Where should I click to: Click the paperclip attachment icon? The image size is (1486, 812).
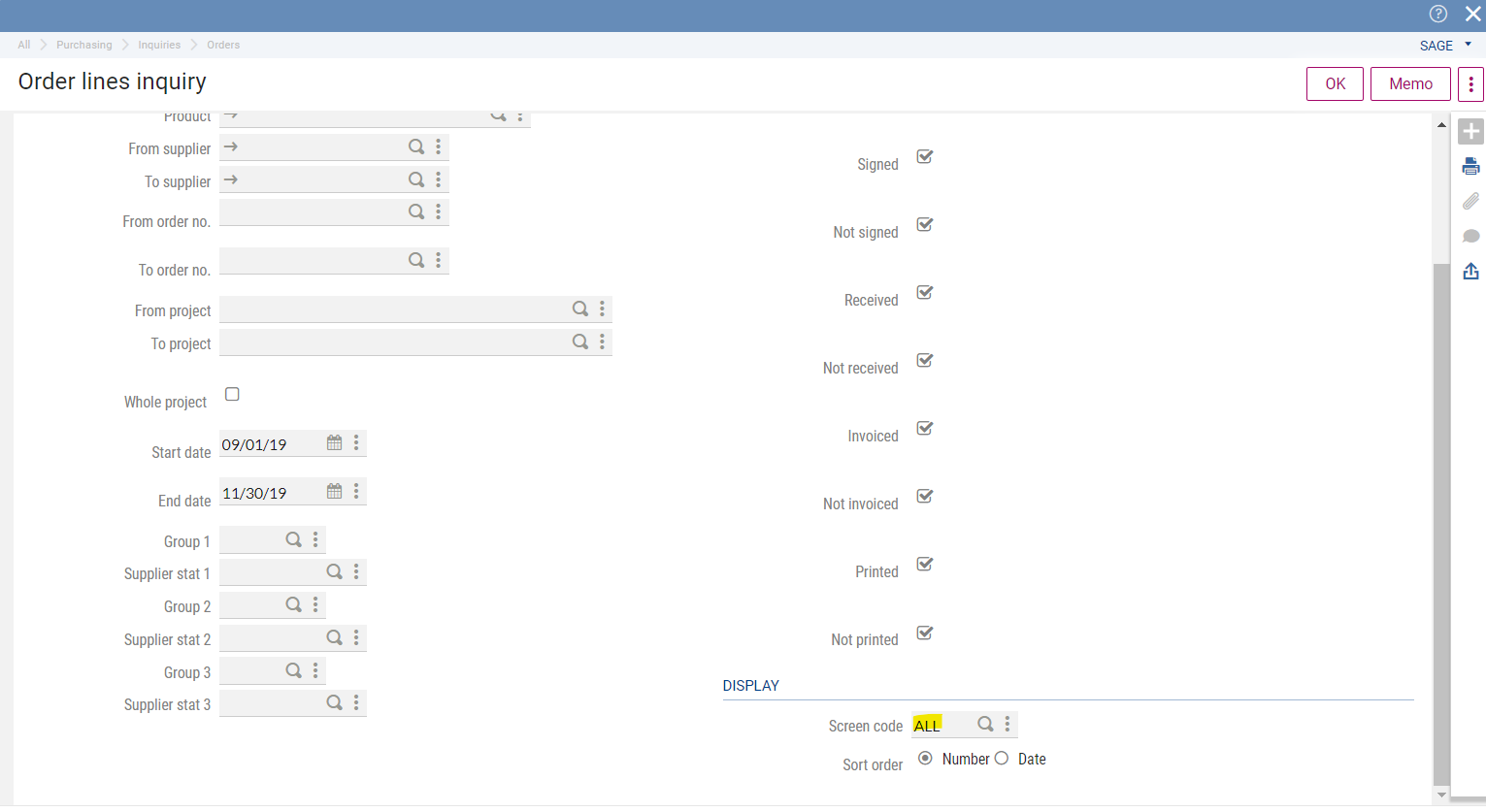1470,201
